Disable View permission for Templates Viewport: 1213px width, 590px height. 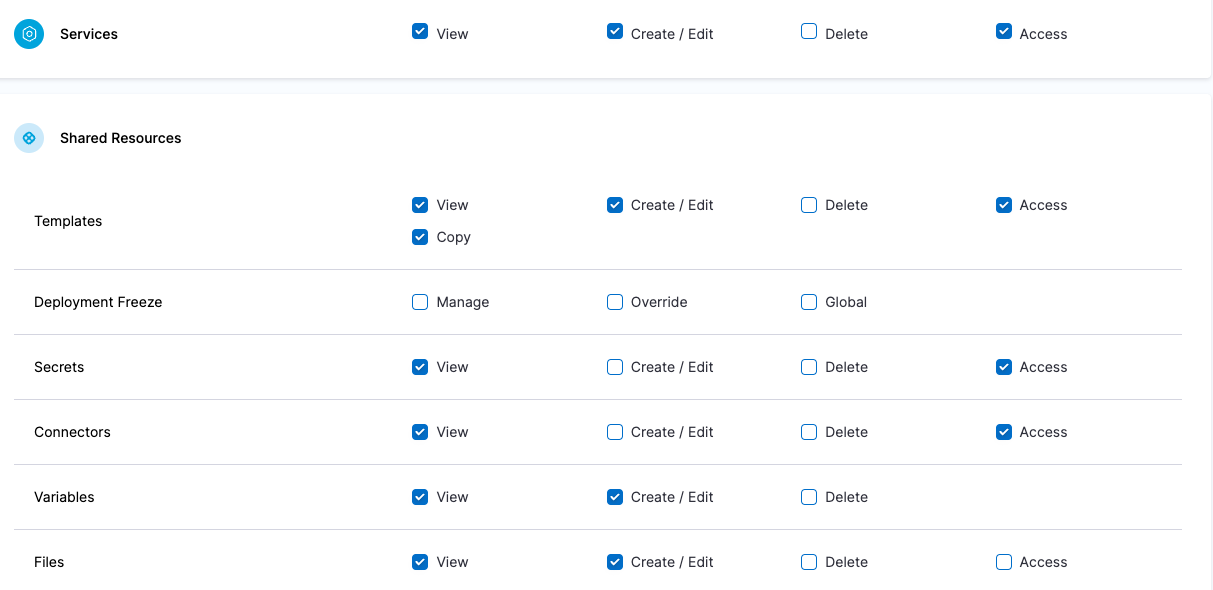point(420,204)
